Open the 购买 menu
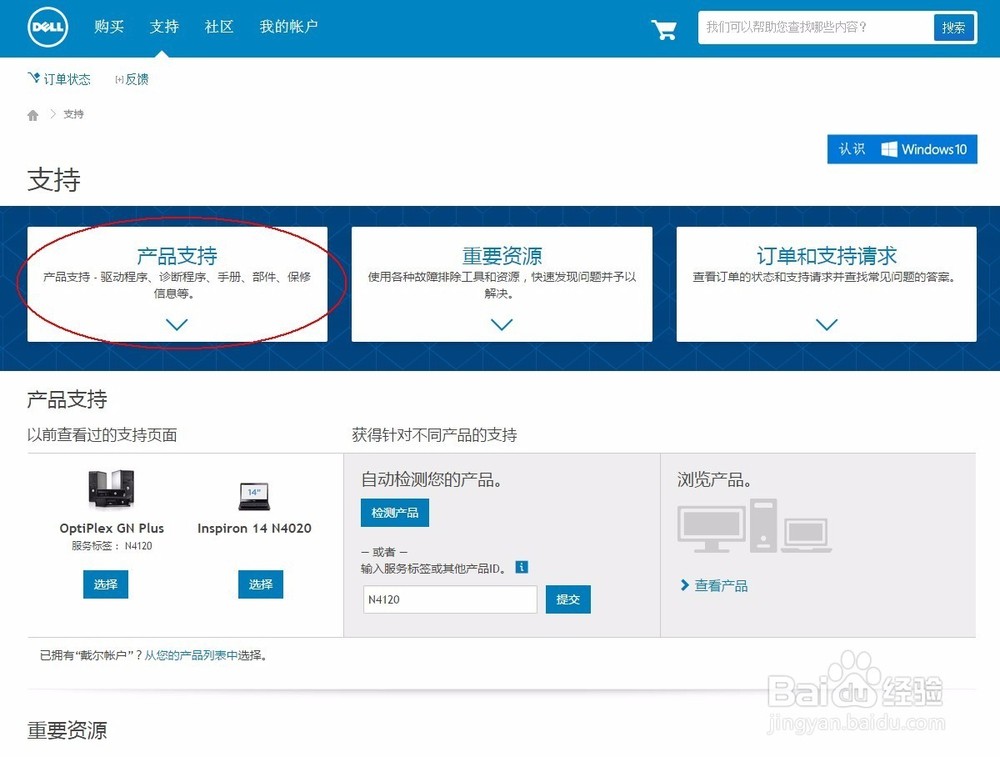The width and height of the screenshot is (1000, 757). 109,26
